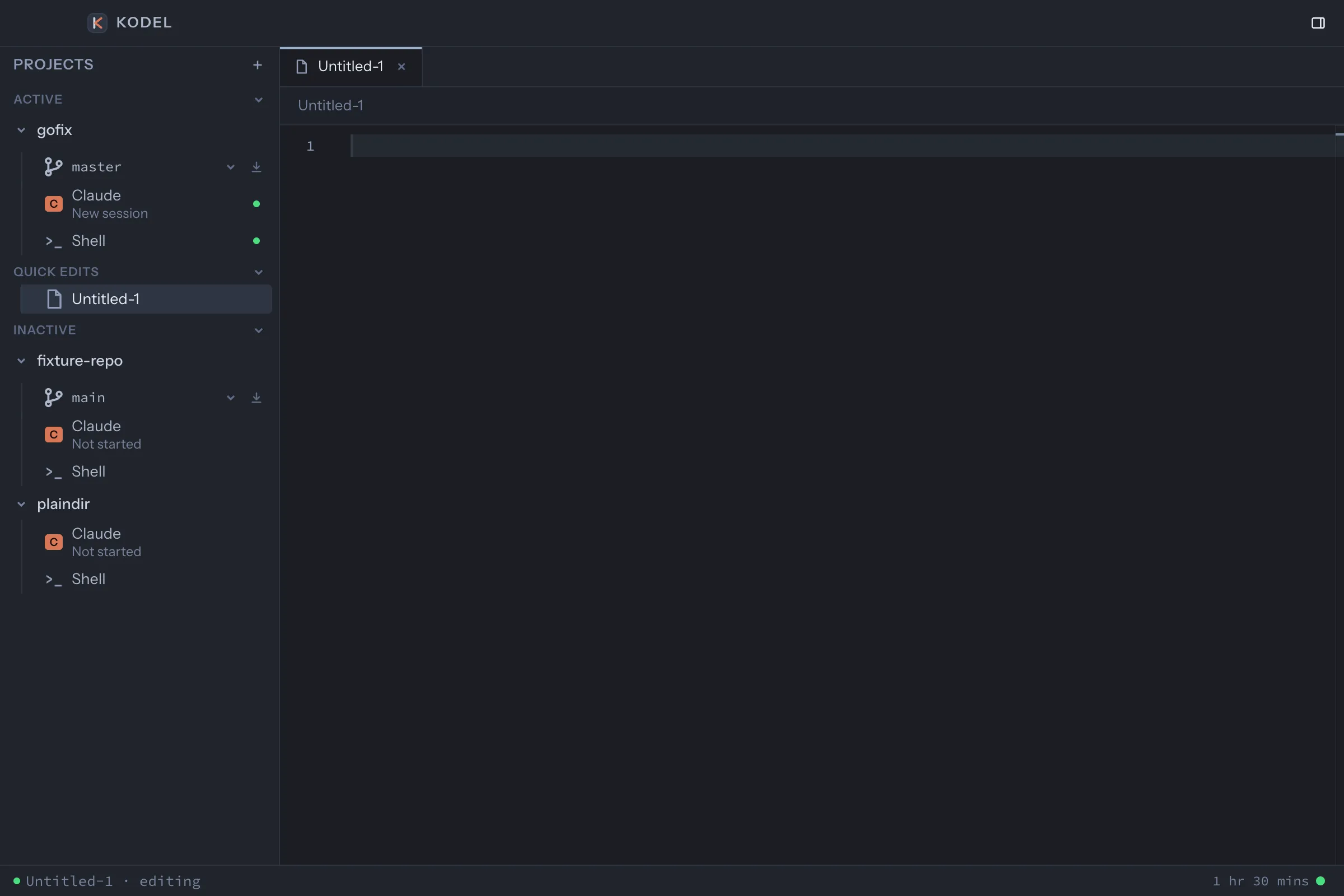Collapse the ACTIVE section chevron
The width and height of the screenshot is (1344, 896).
(x=258, y=100)
